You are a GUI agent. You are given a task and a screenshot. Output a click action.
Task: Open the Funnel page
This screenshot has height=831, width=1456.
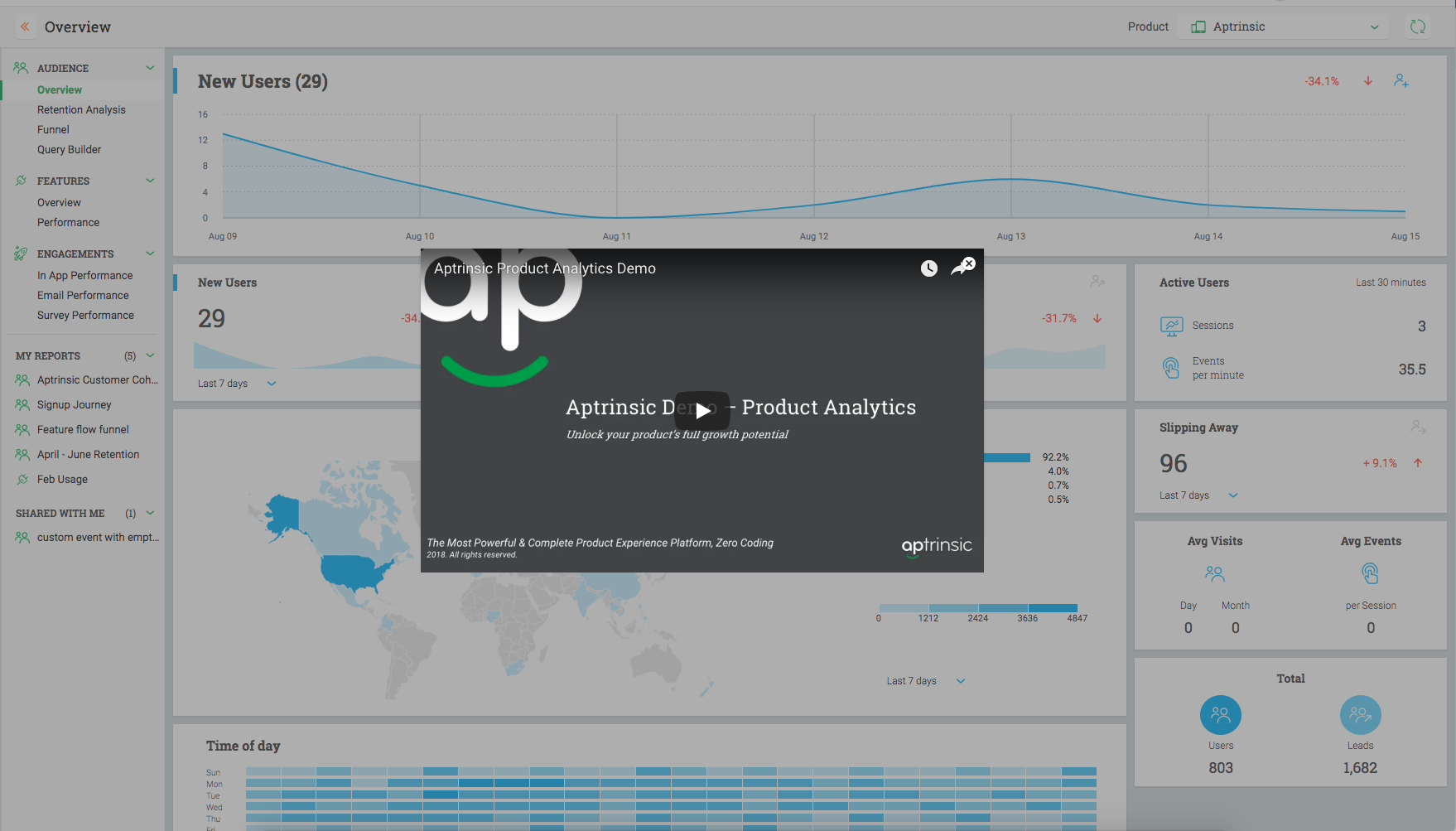53,129
